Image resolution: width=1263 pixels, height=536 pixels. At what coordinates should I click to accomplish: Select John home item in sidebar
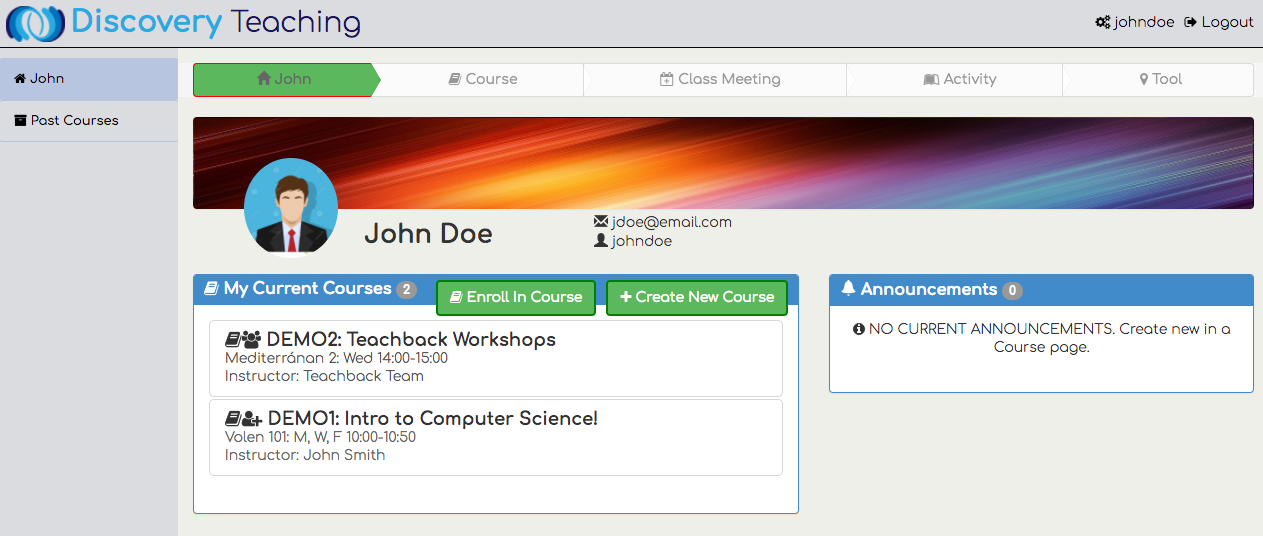(x=46, y=79)
